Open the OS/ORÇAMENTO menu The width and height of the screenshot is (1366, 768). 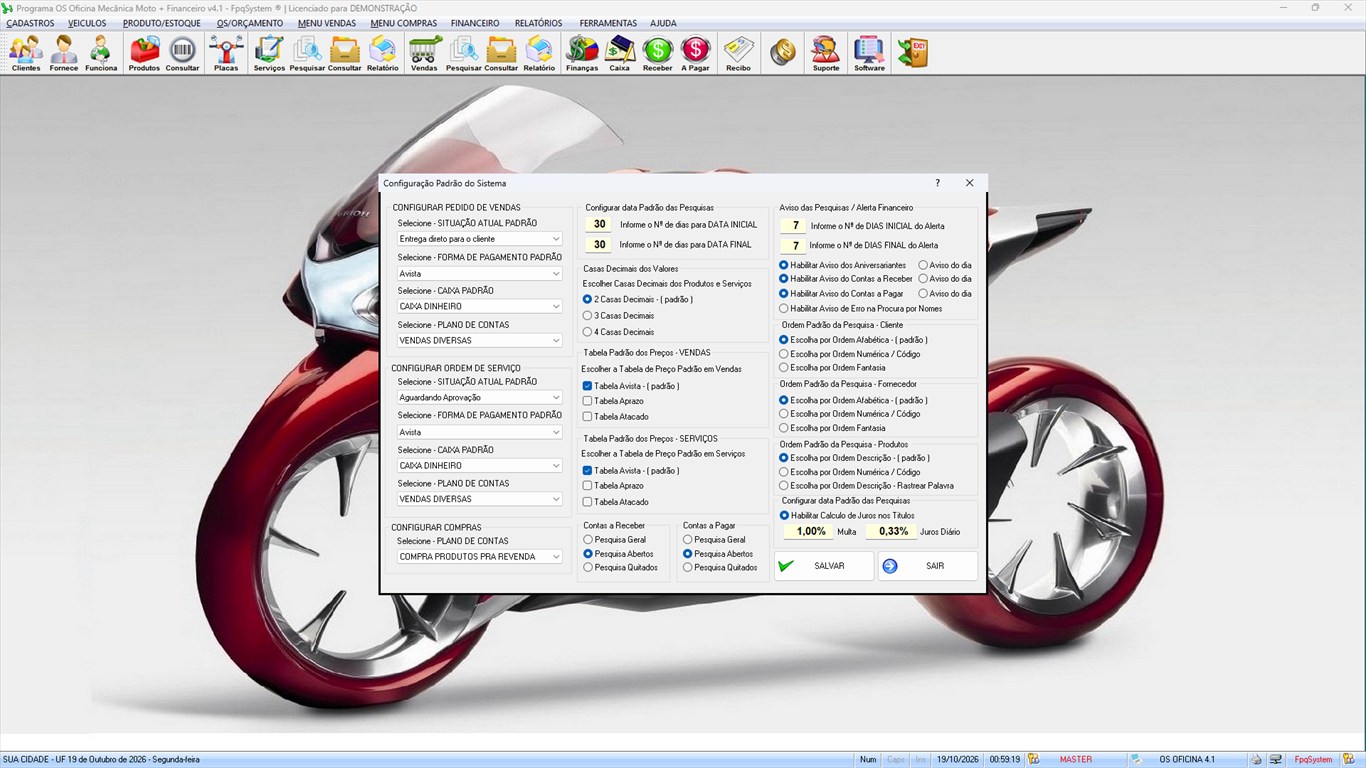pyautogui.click(x=250, y=23)
